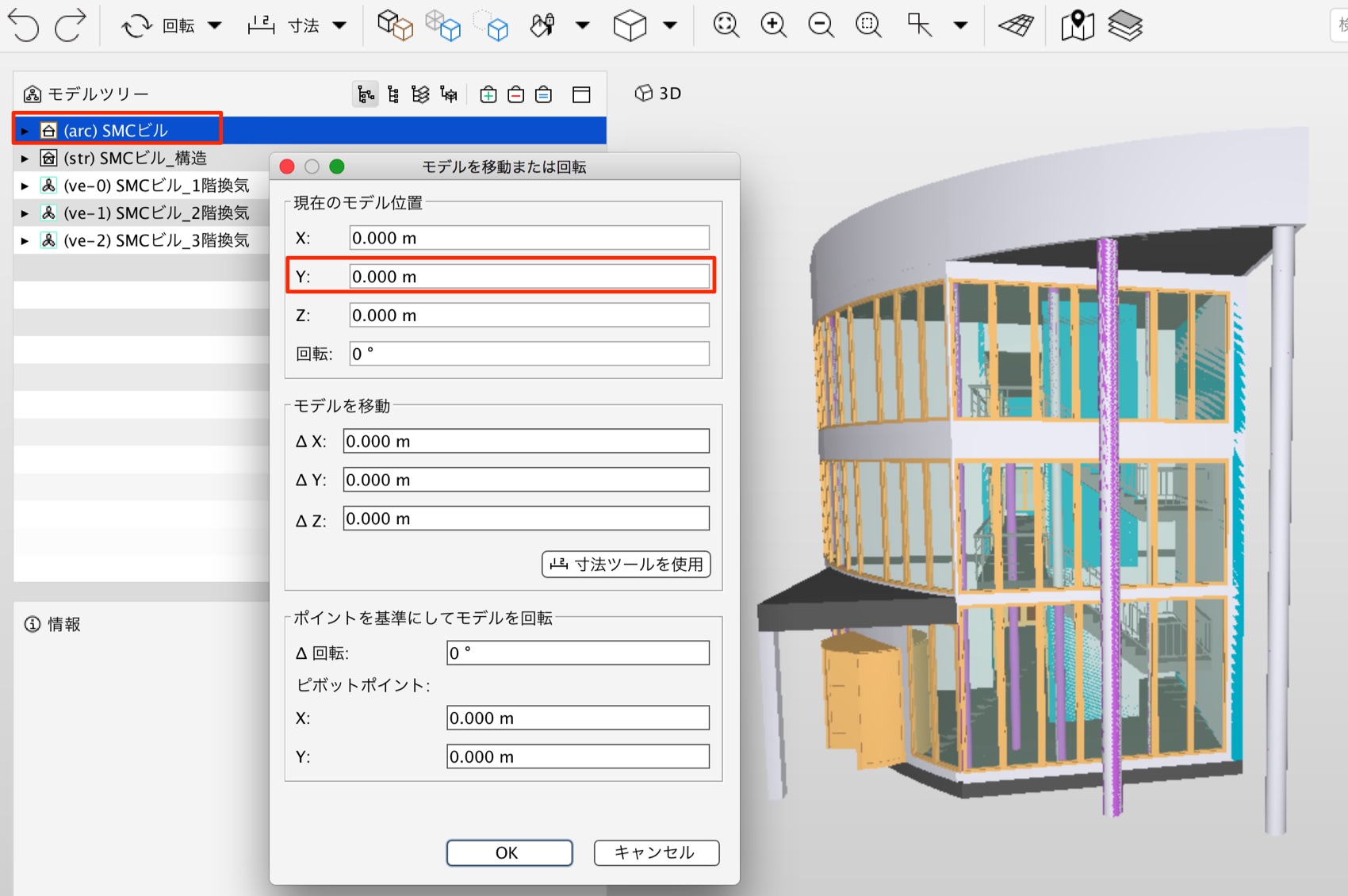Click the map location pin icon
1348x896 pixels.
pyautogui.click(x=1077, y=25)
